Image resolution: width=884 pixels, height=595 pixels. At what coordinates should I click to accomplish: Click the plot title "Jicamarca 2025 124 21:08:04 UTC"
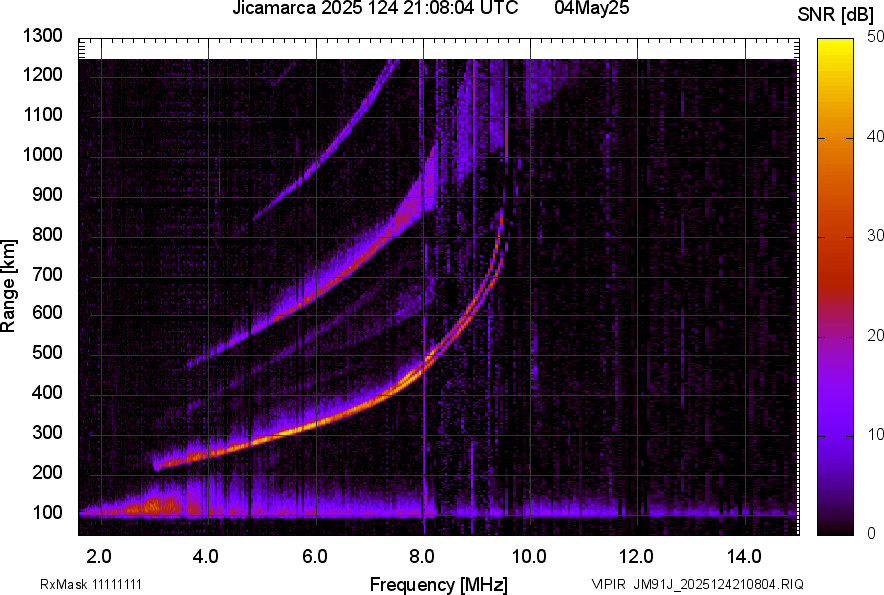[x=375, y=8]
